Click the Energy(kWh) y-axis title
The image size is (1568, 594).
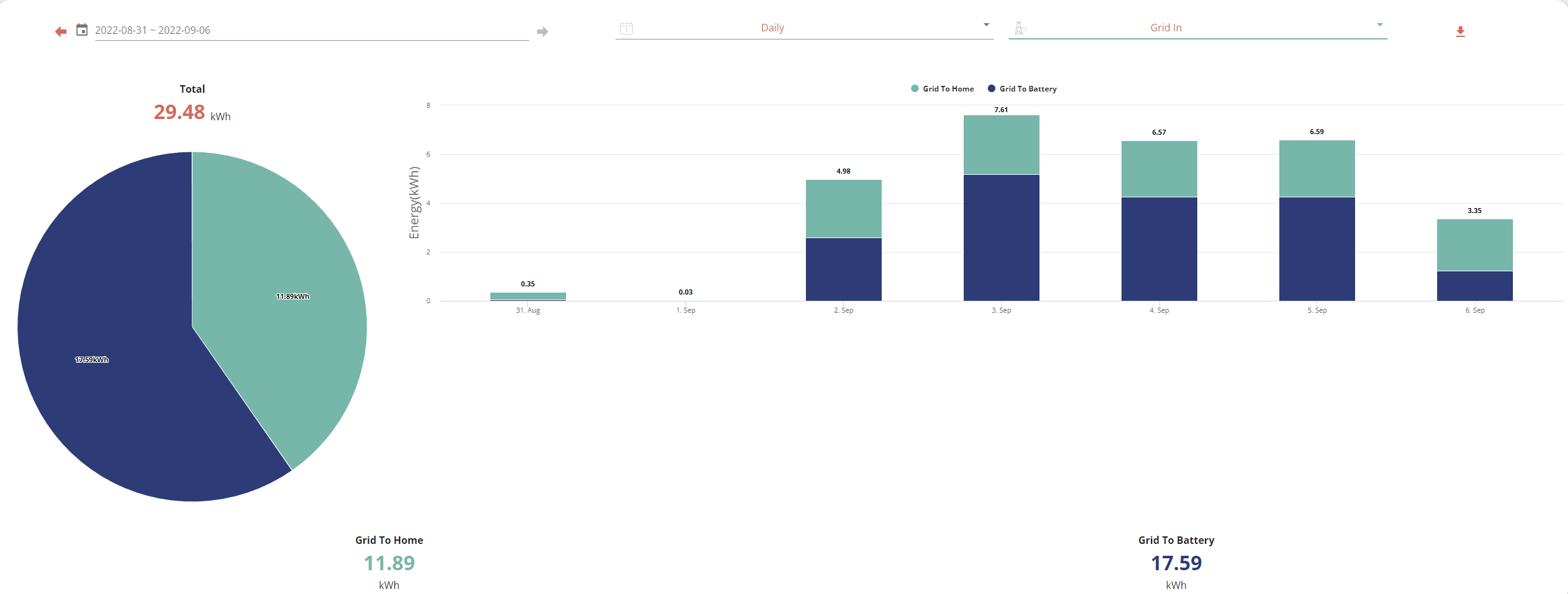point(415,202)
